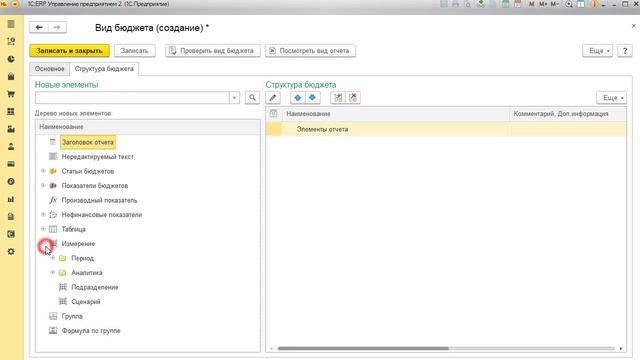Image resolution: width=640 pixels, height=360 pixels.
Task: Select the Элементы отчета row
Action: click(x=446, y=129)
